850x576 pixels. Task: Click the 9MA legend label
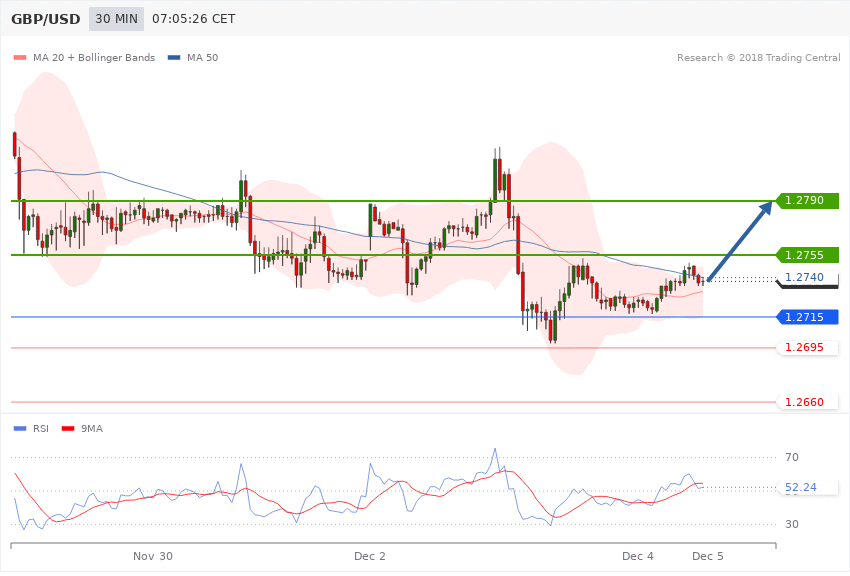[x=92, y=429]
